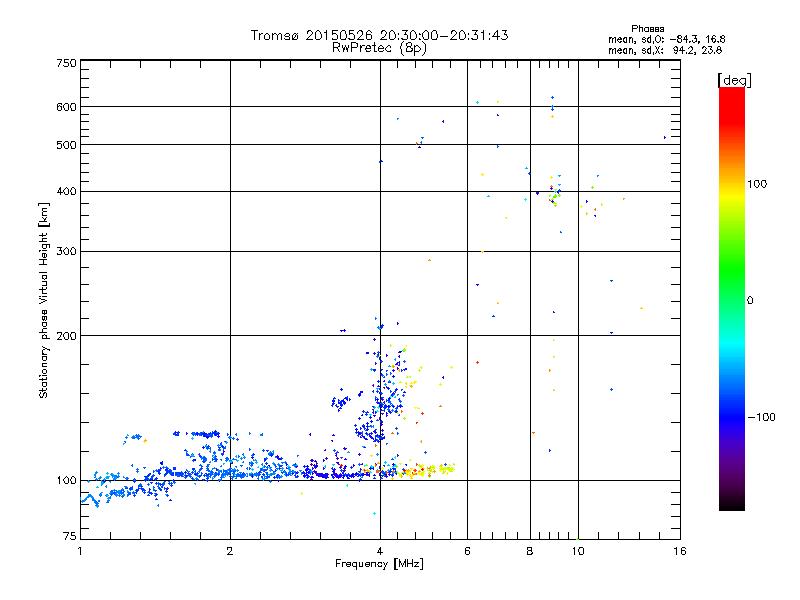The image size is (800, 600).
Task: Click x-axis tick label "2"
Action: tap(230, 551)
